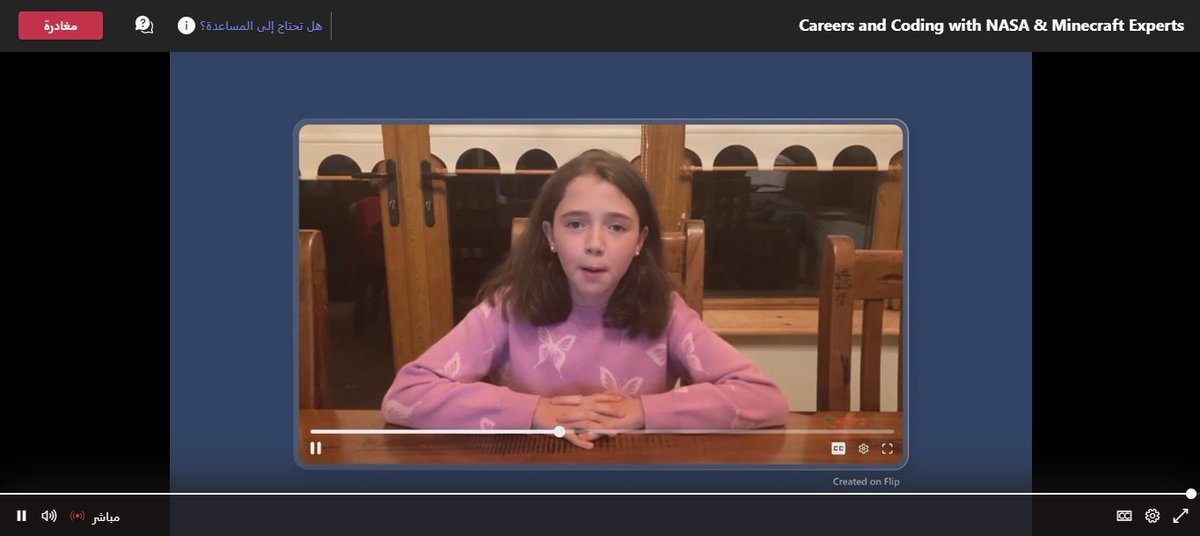Expand the embedded video to fullscreen

pyautogui.click(x=887, y=449)
